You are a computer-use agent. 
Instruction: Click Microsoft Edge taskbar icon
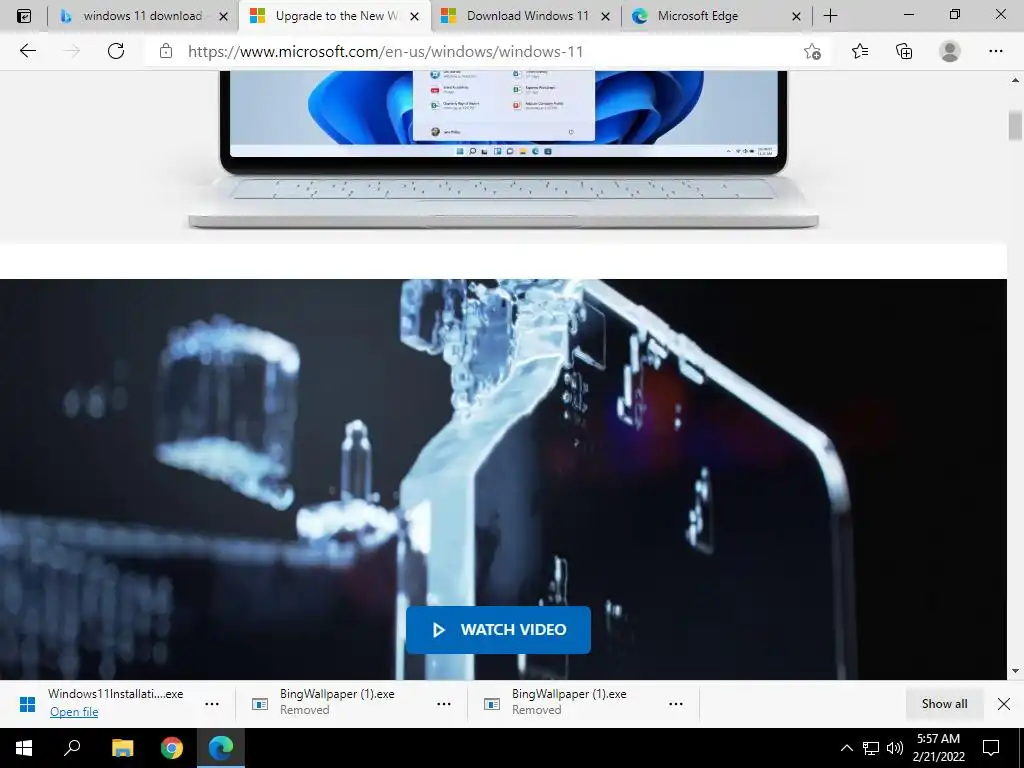click(221, 748)
